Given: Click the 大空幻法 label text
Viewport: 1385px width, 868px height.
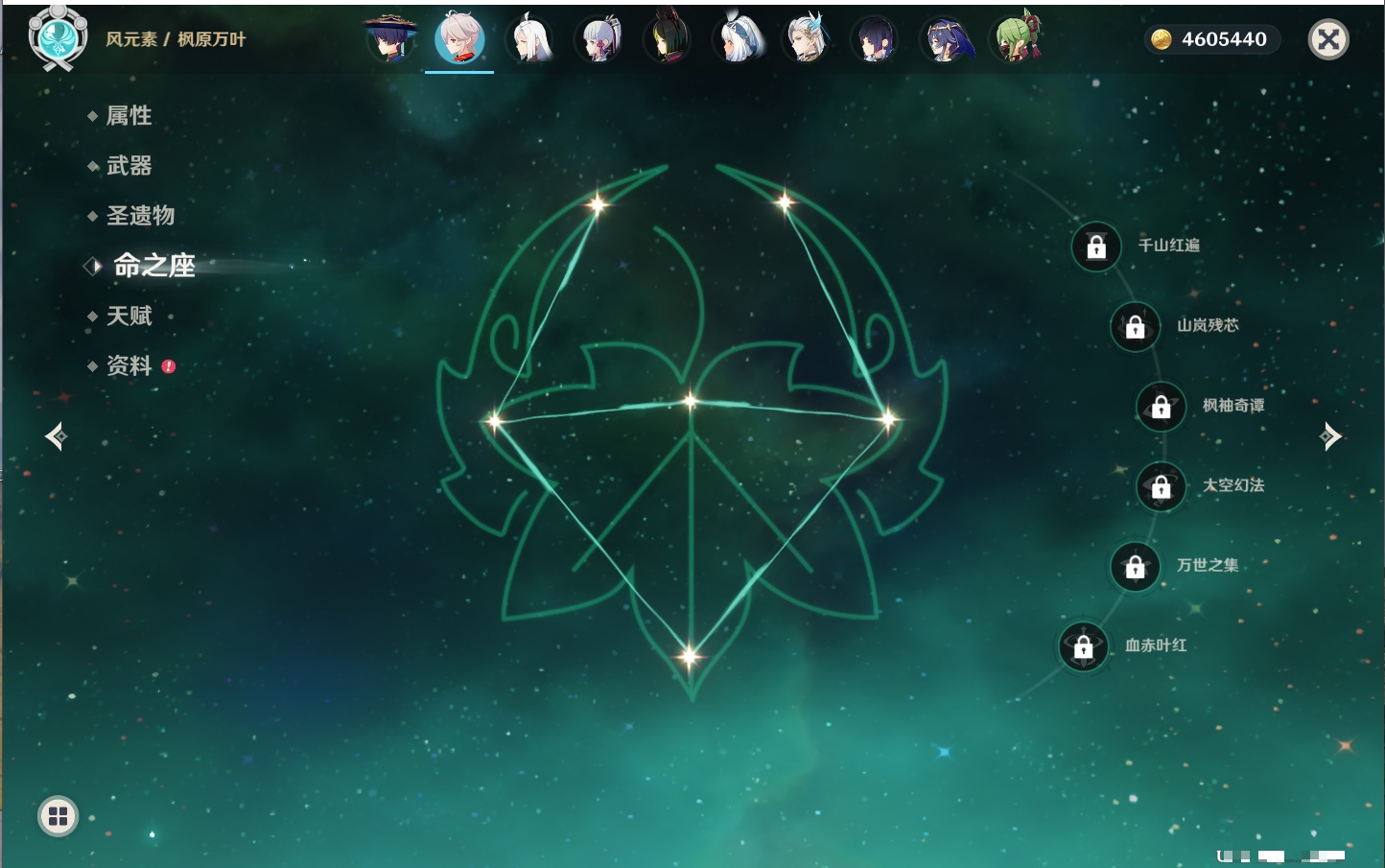Looking at the screenshot, I should pos(1234,485).
